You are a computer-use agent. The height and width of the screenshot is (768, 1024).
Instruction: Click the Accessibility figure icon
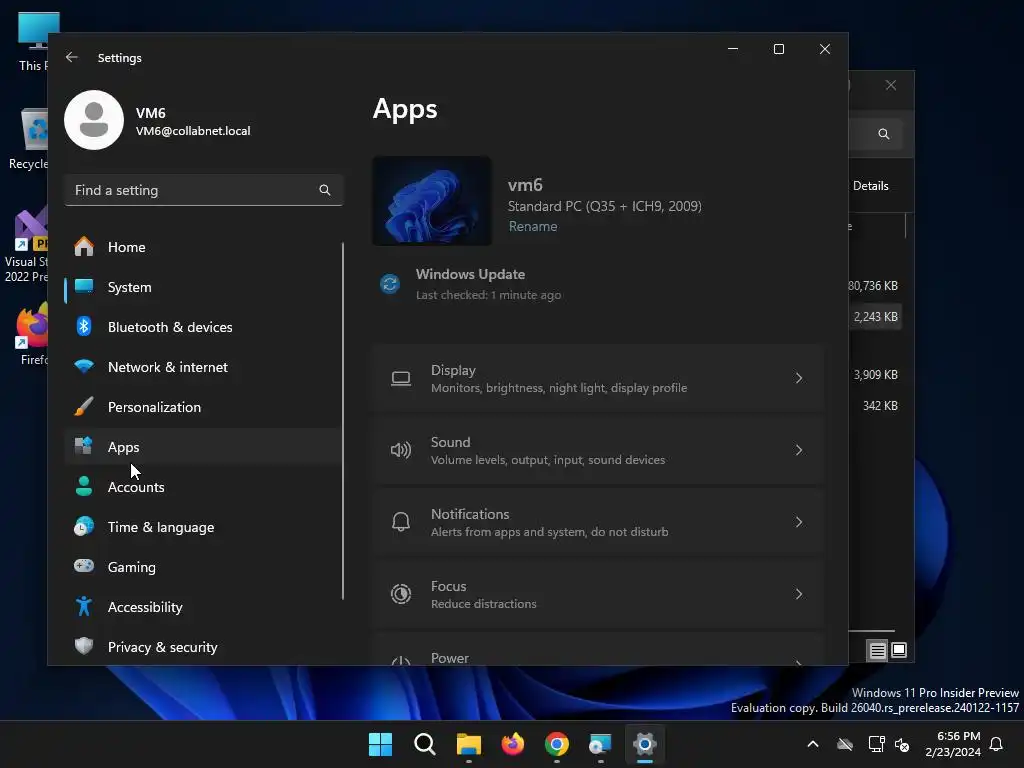[x=84, y=606]
